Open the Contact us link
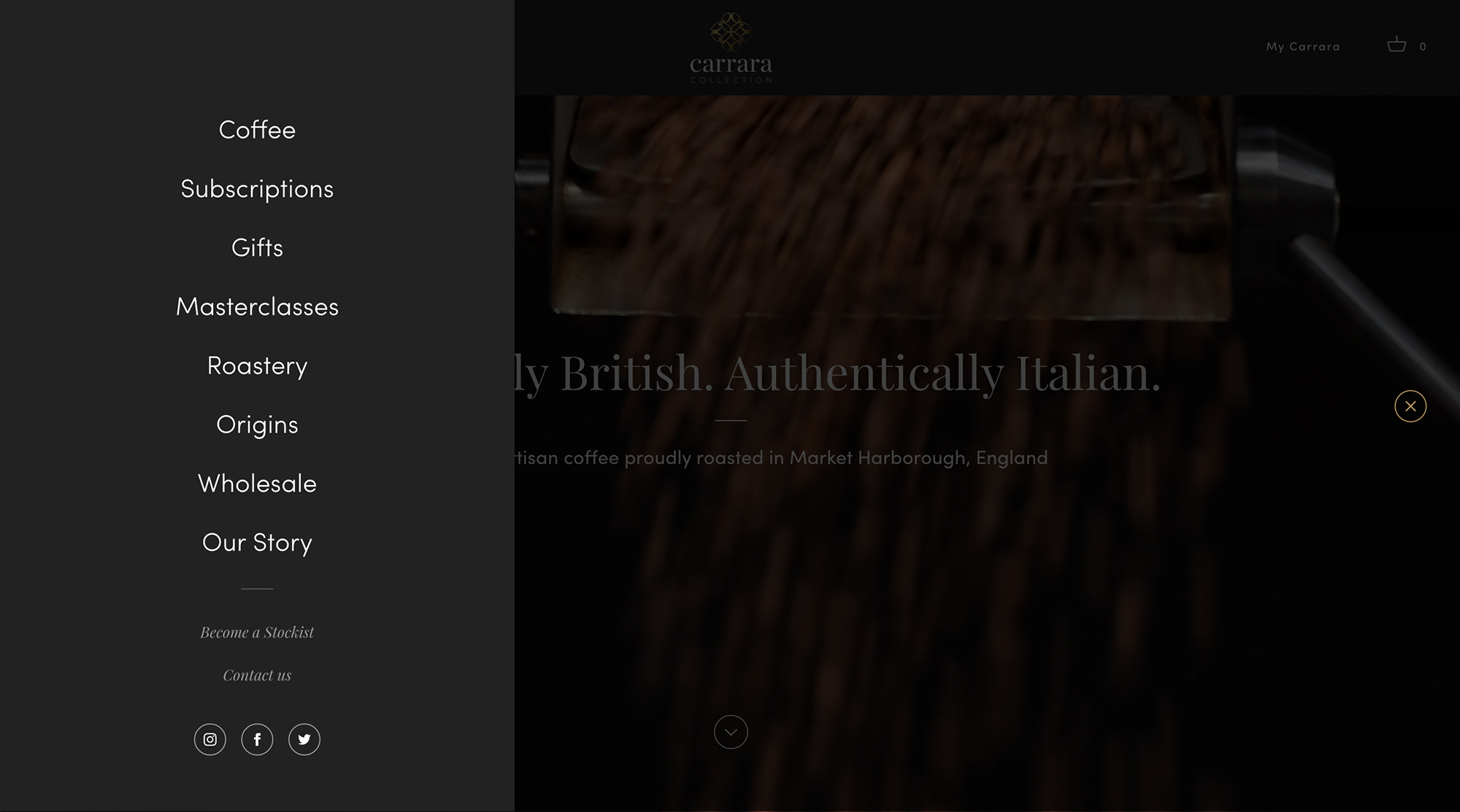 (x=257, y=676)
